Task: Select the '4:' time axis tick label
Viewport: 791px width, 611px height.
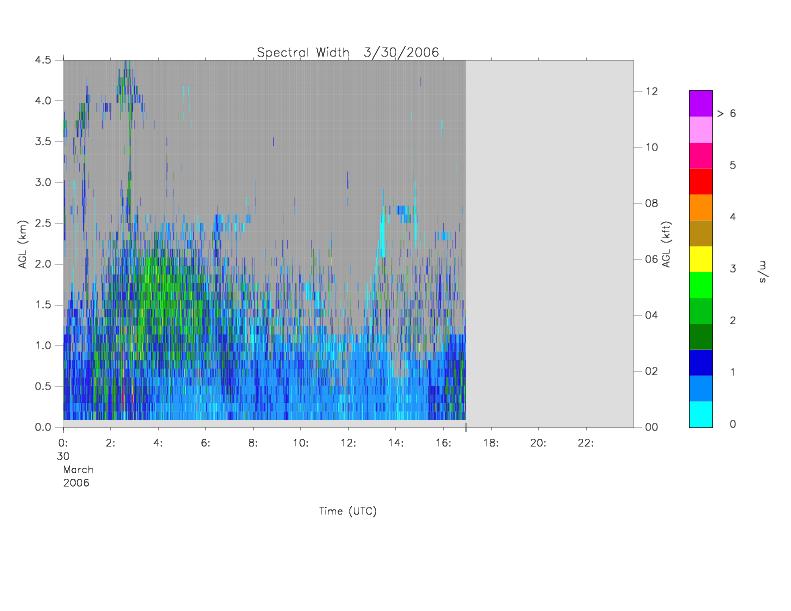Action: pyautogui.click(x=158, y=443)
